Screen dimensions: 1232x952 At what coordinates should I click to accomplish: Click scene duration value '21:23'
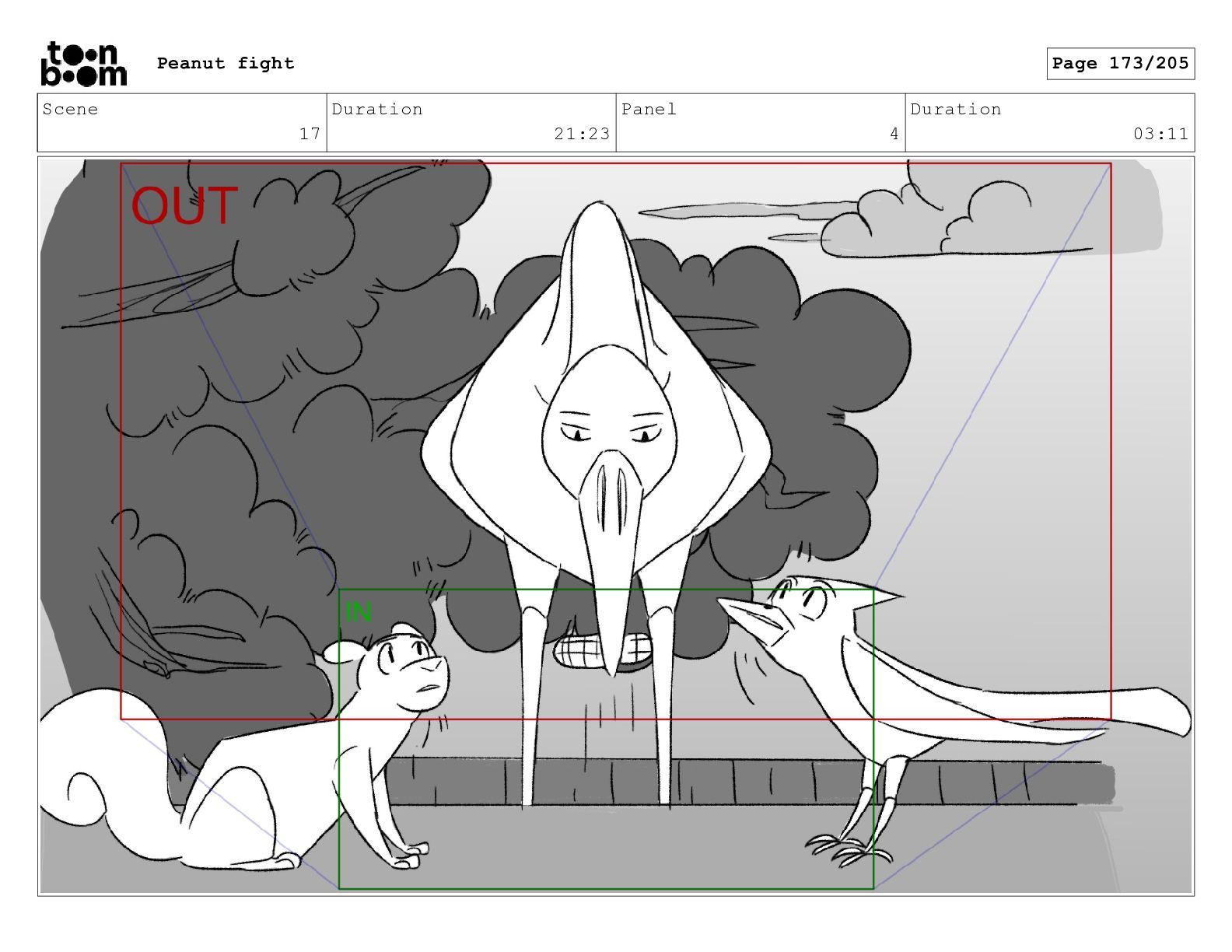pyautogui.click(x=582, y=134)
